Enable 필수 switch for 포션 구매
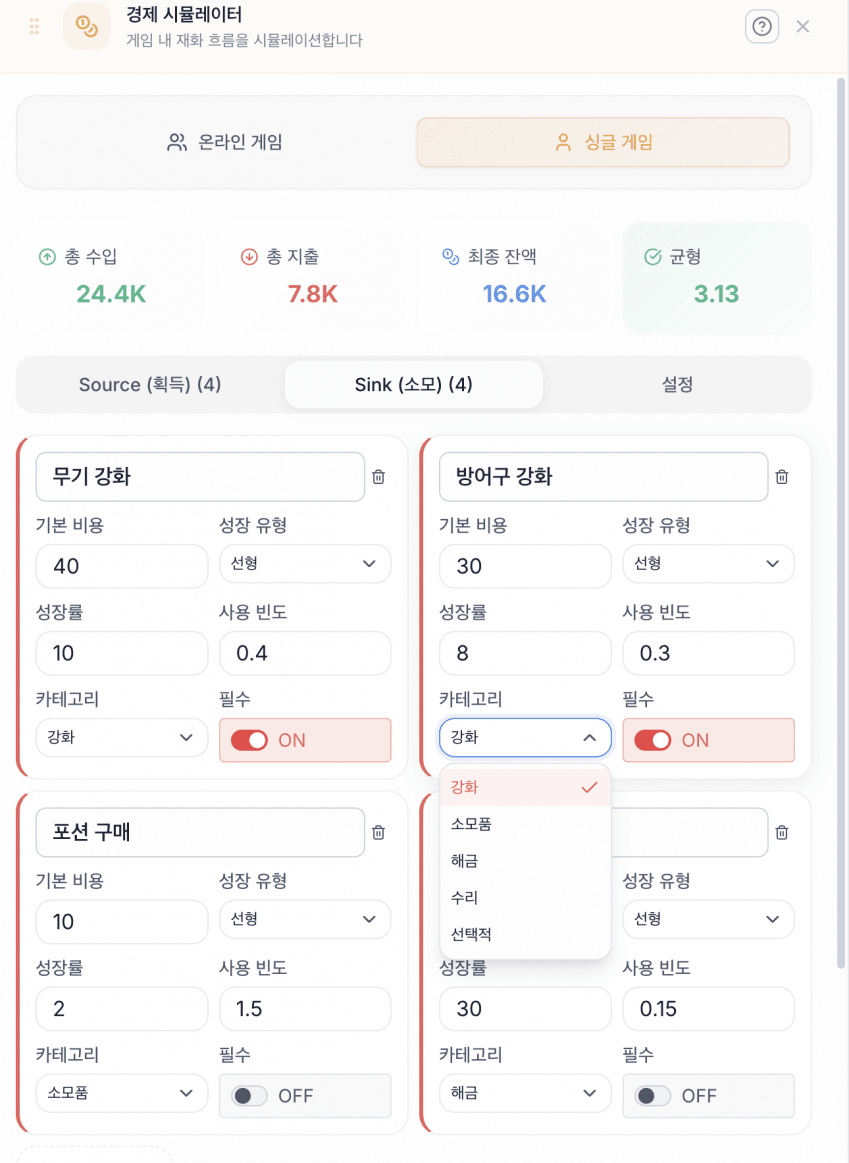 [x=250, y=1096]
